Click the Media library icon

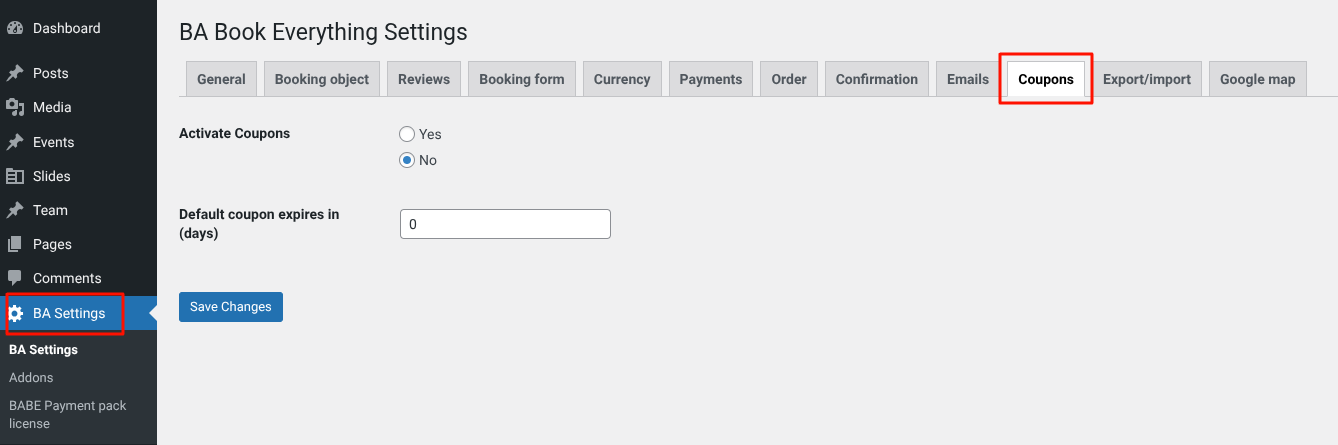click(x=15, y=107)
